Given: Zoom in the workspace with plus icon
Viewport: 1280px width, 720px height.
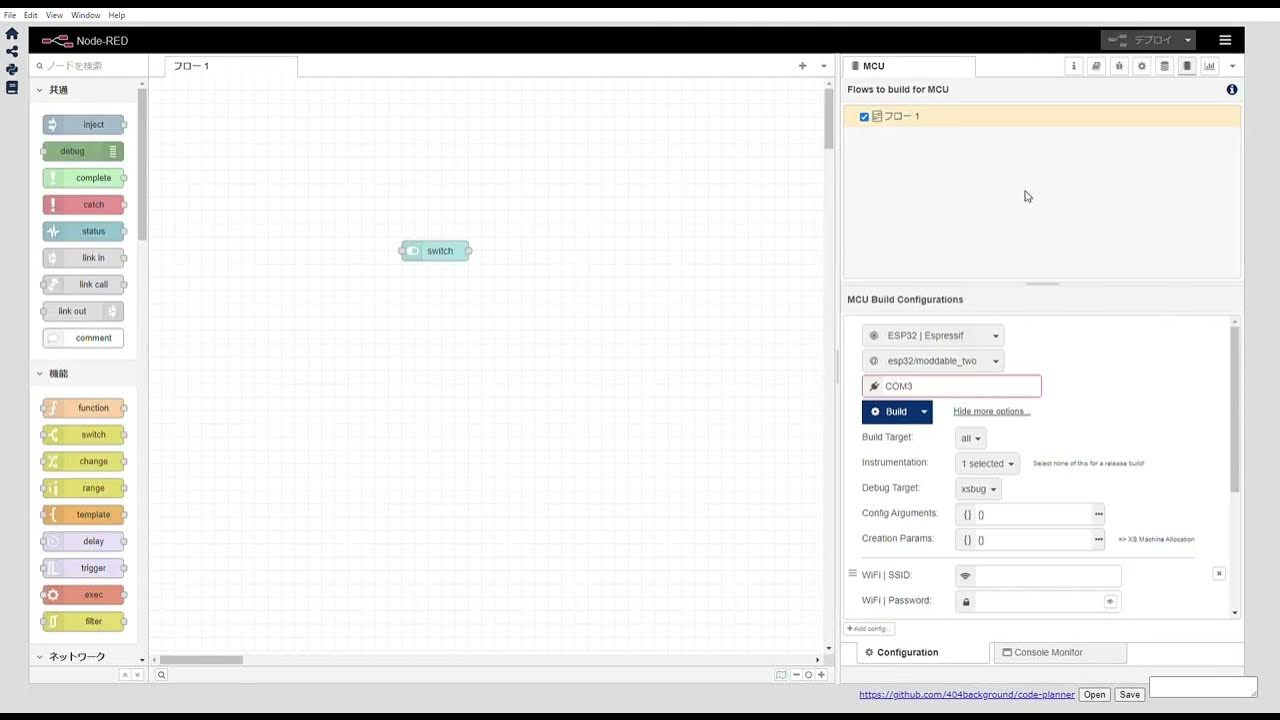Looking at the screenshot, I should pos(821,675).
